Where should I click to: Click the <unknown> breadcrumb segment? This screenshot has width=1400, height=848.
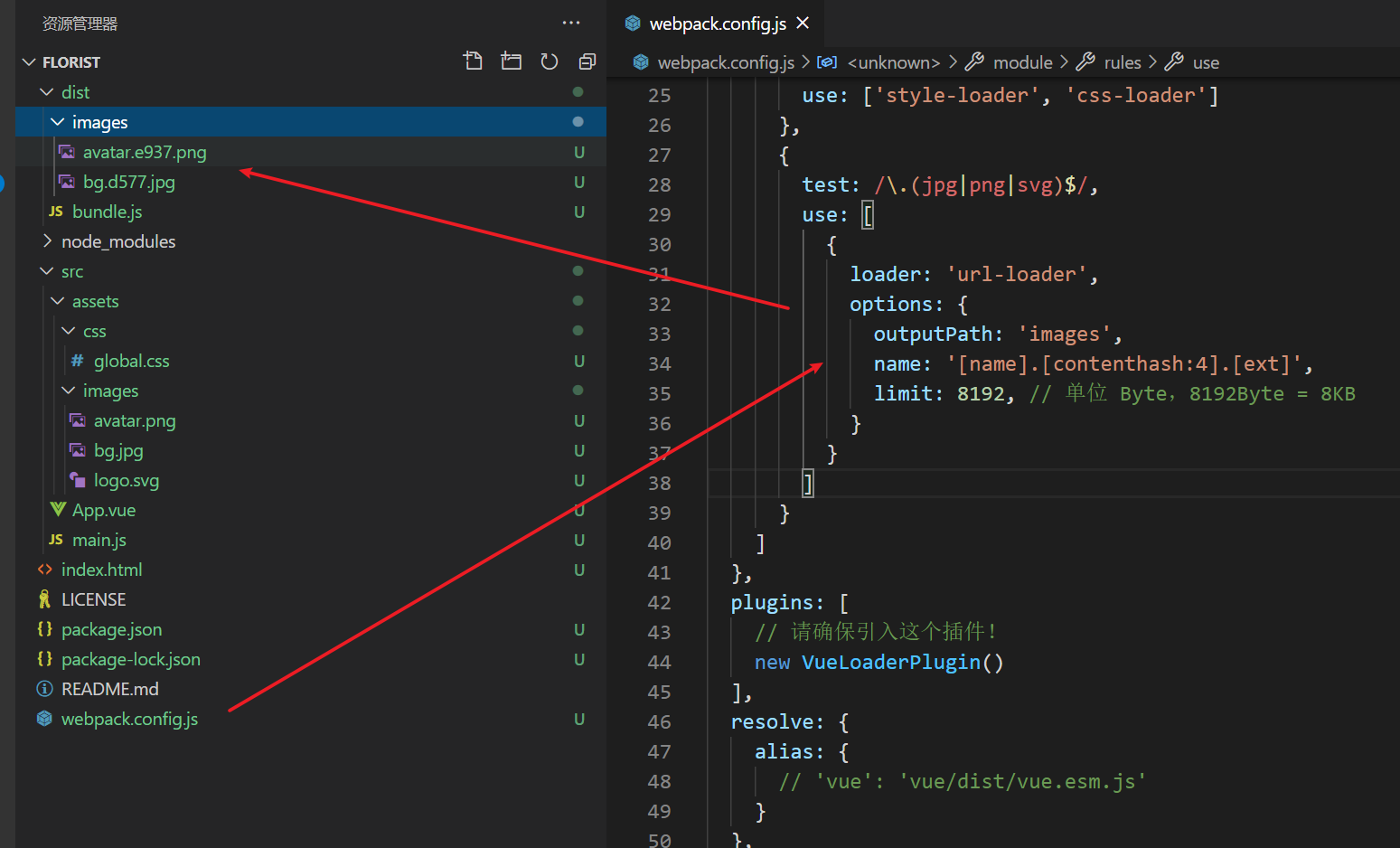pyautogui.click(x=894, y=62)
